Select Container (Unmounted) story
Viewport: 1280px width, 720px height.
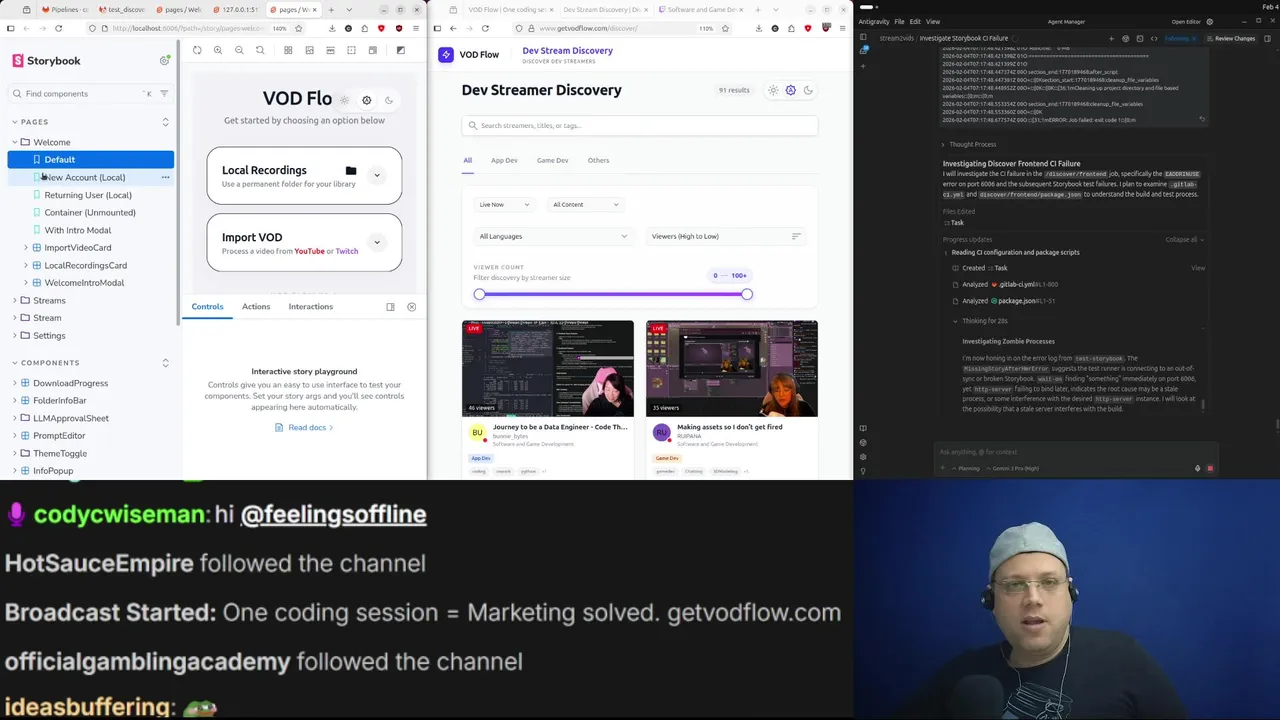pos(90,213)
